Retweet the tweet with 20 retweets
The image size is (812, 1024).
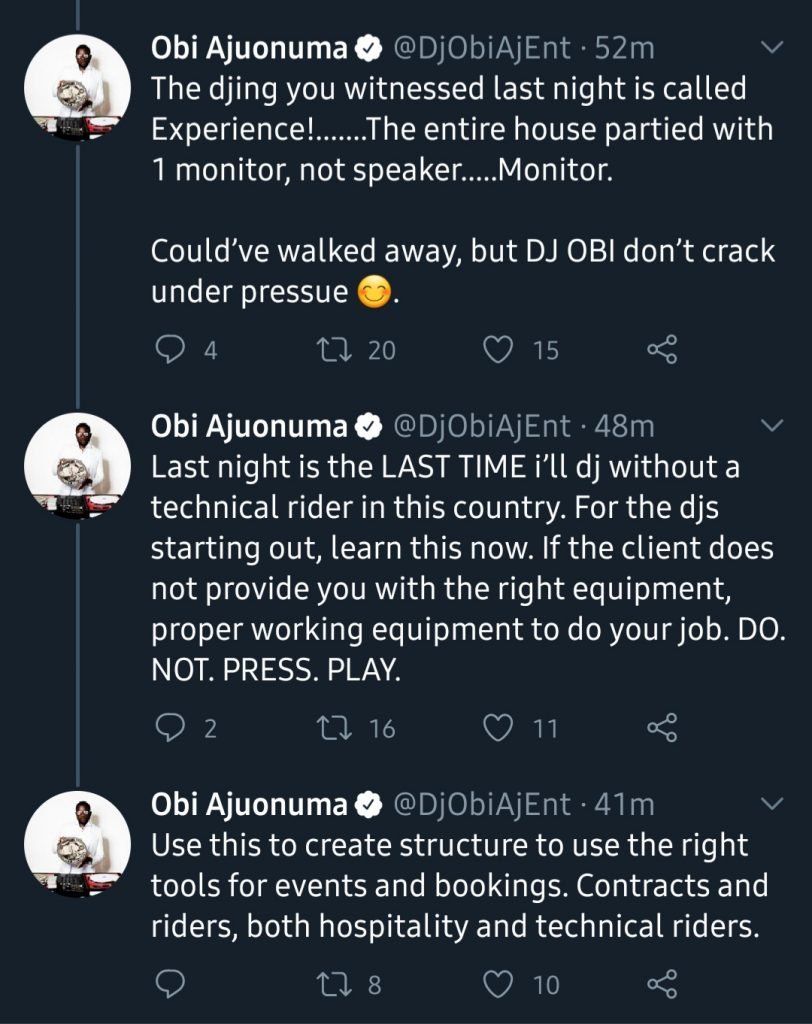point(329,349)
